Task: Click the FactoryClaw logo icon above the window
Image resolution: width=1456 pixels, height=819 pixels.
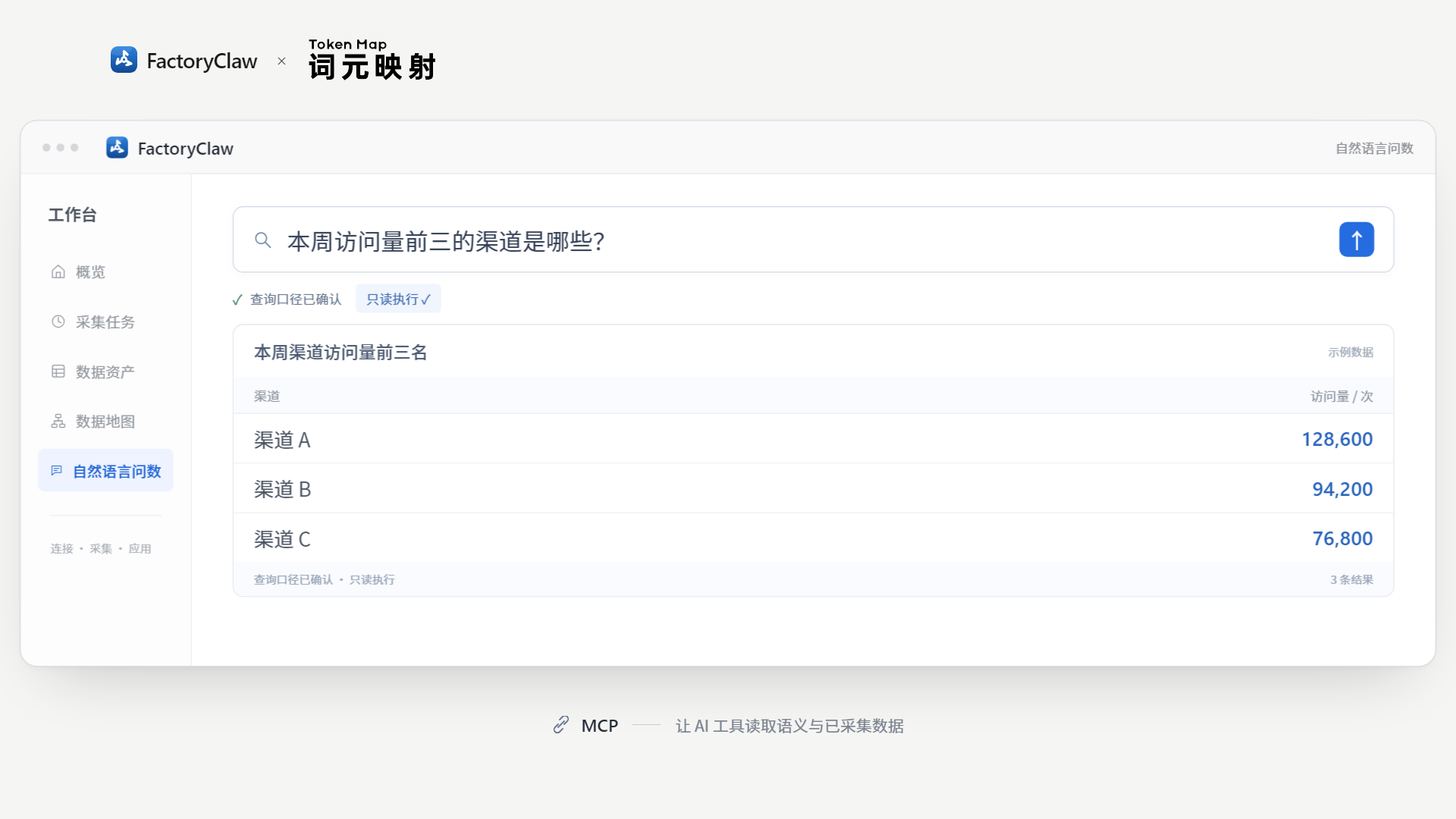Action: [124, 59]
